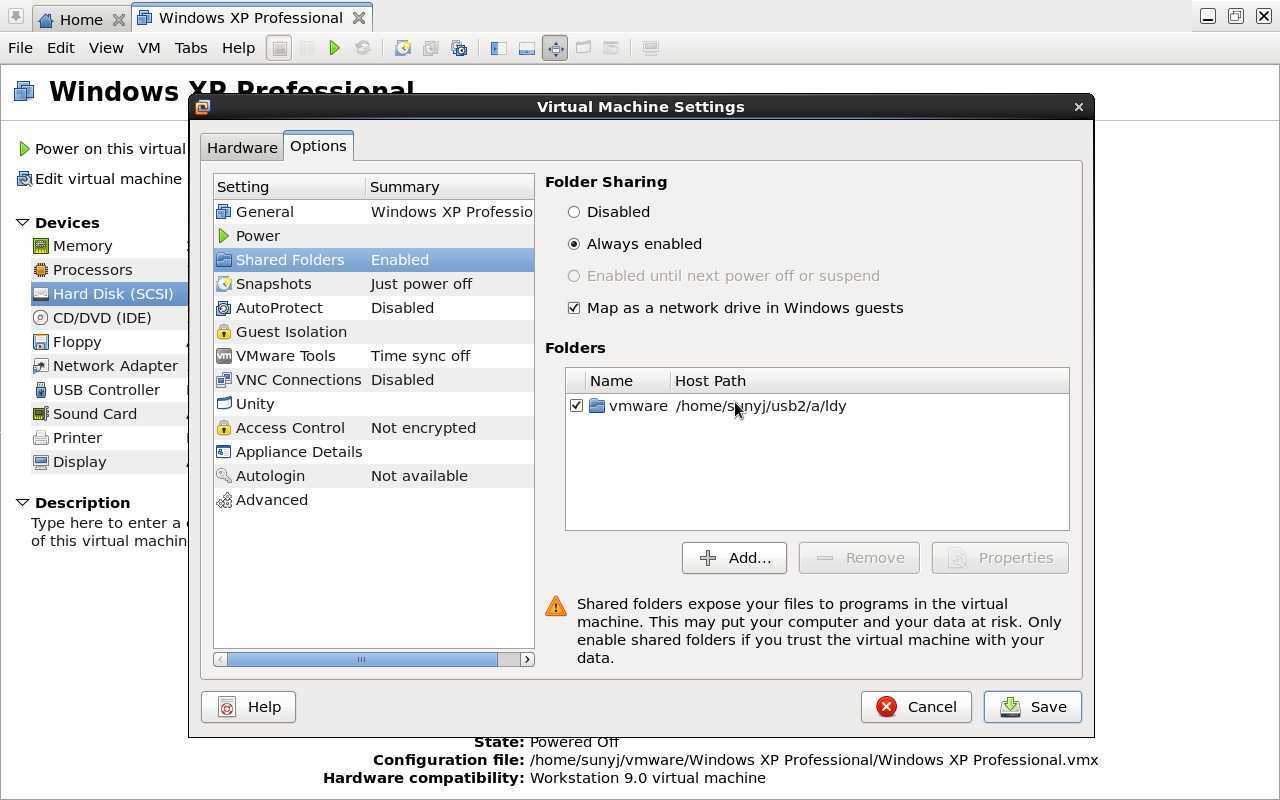Select the Always enabled radio button

click(574, 244)
